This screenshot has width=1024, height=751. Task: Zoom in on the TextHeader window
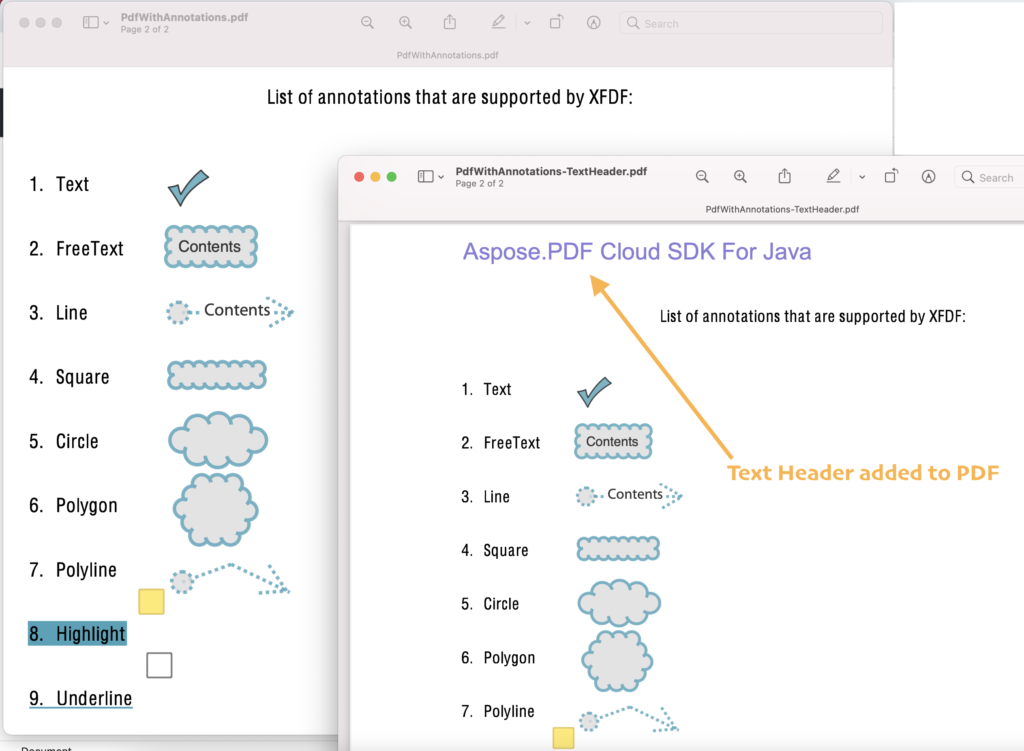740,176
